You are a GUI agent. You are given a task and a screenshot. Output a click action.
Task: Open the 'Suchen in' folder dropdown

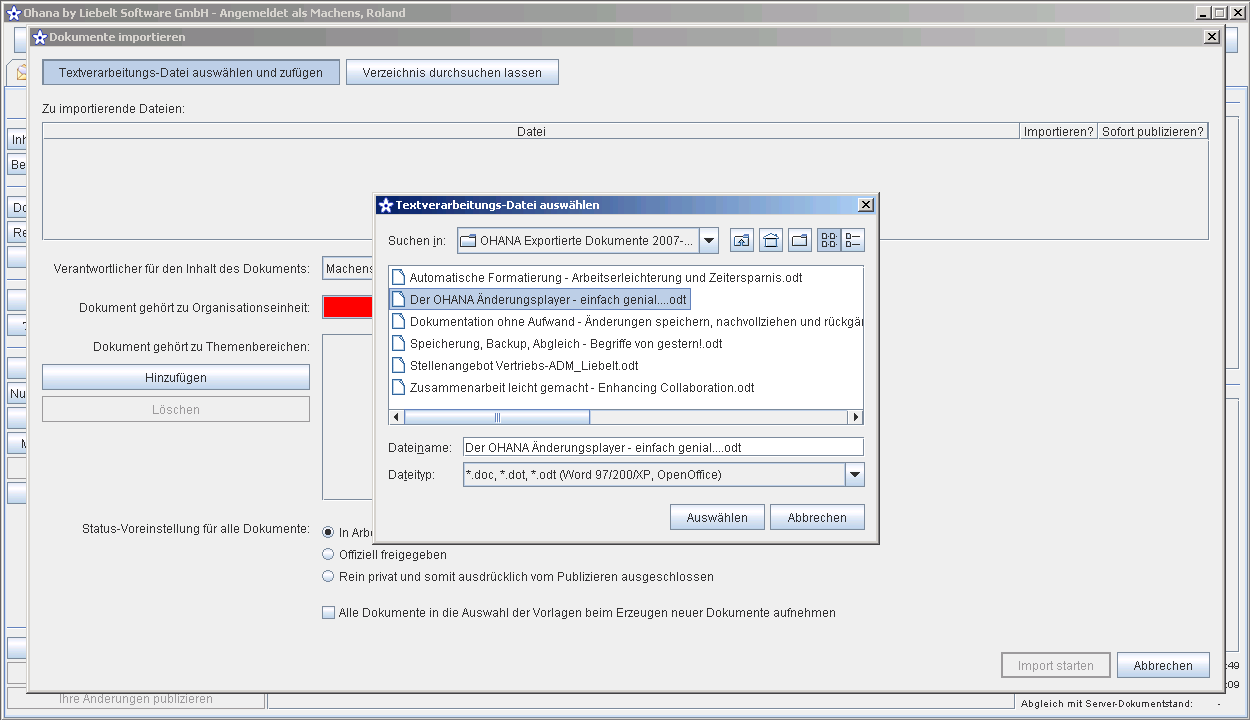pyautogui.click(x=709, y=240)
